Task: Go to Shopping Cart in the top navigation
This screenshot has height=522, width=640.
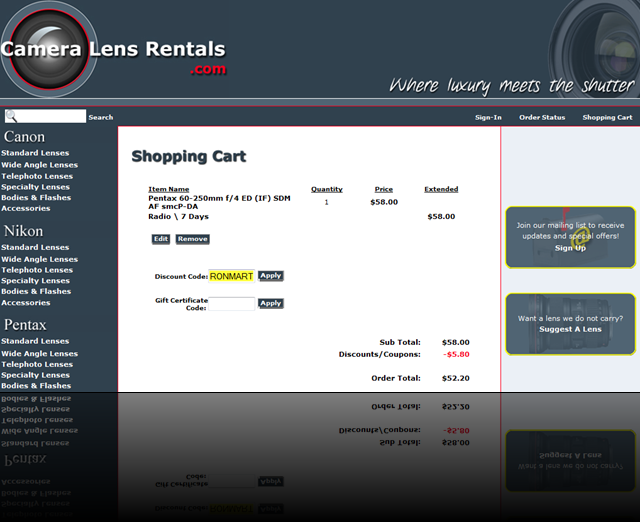Action: [x=607, y=118]
